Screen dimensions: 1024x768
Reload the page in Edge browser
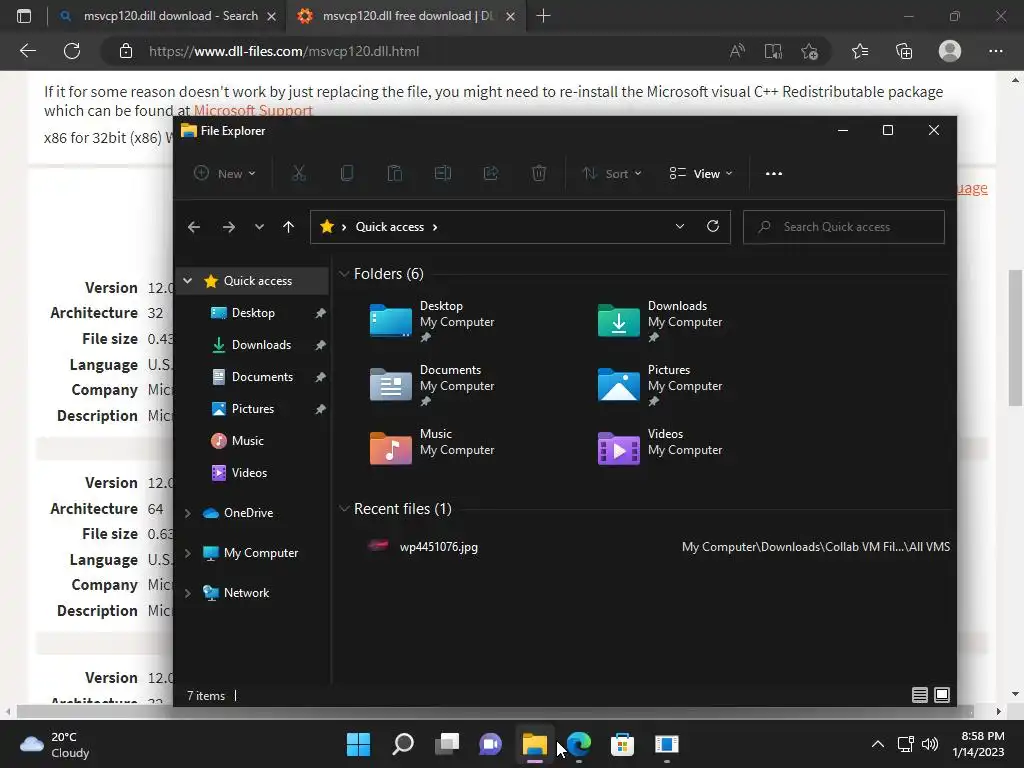coord(72,51)
